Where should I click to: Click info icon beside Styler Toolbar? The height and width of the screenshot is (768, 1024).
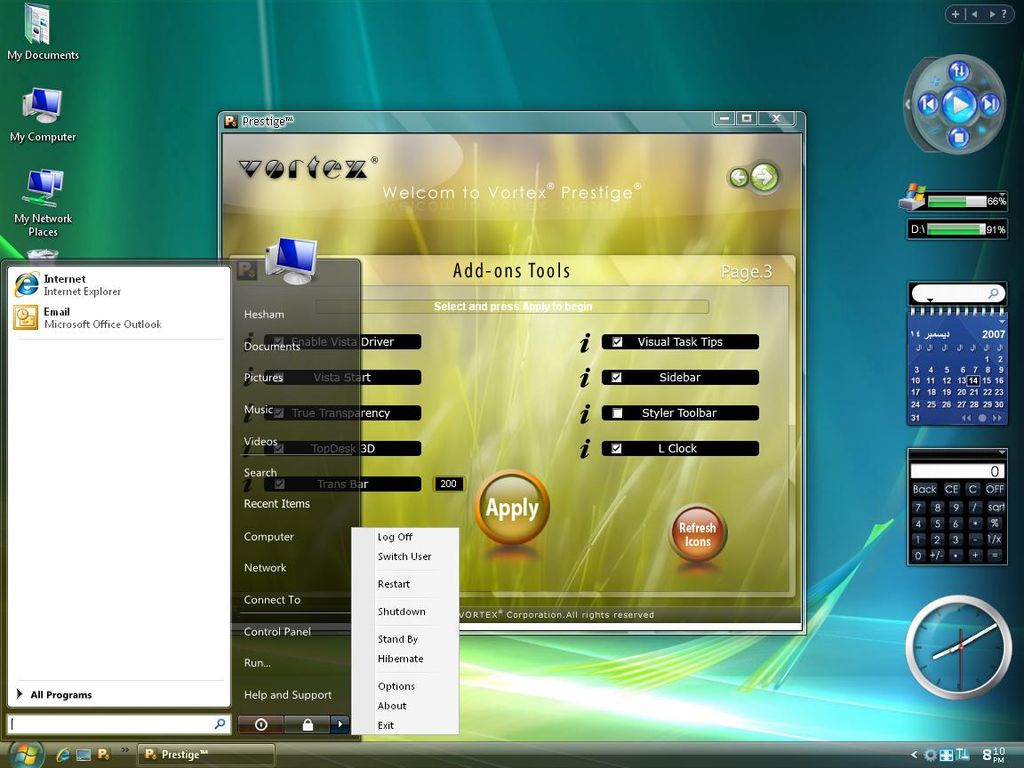[x=585, y=413]
